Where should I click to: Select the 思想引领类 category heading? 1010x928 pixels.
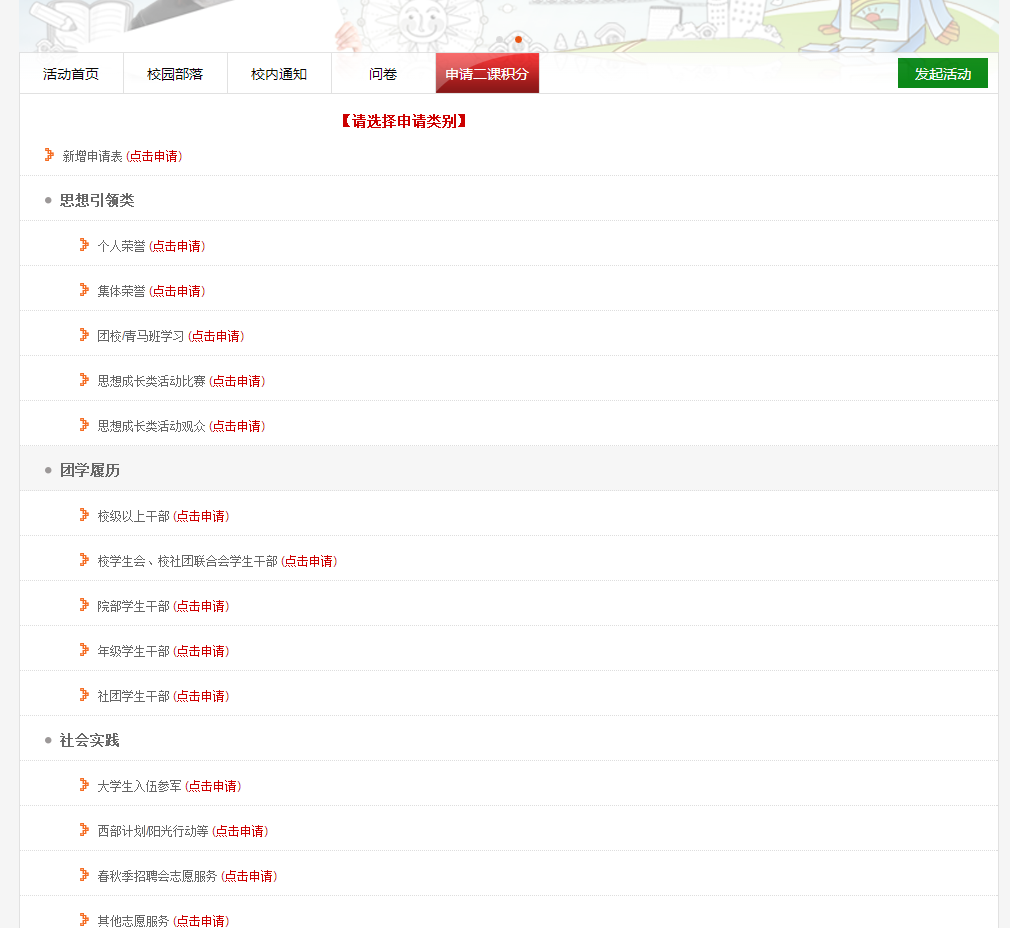(97, 201)
